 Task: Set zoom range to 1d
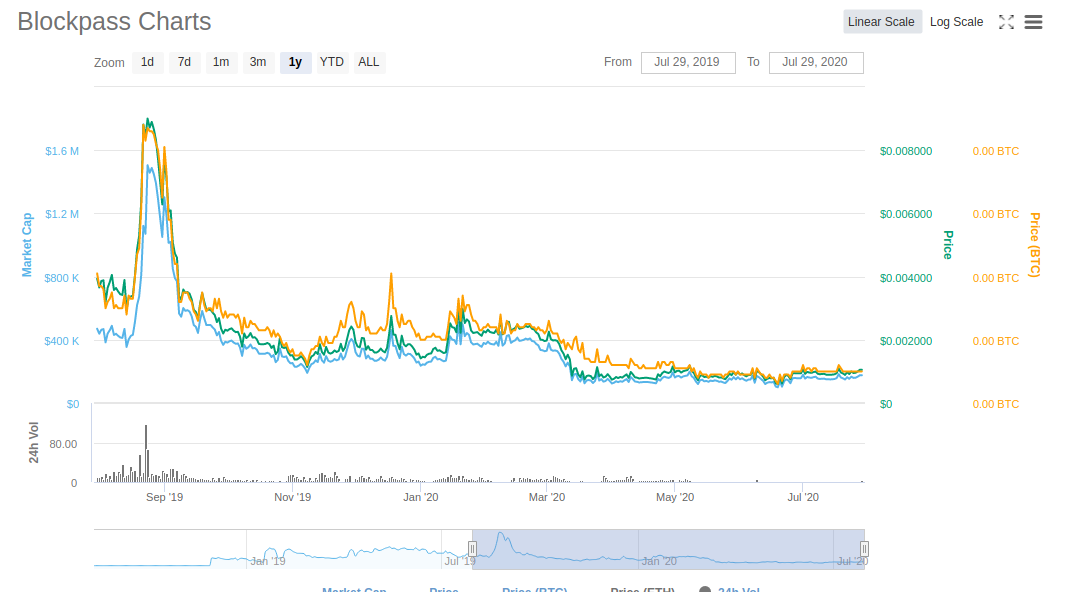(x=147, y=62)
